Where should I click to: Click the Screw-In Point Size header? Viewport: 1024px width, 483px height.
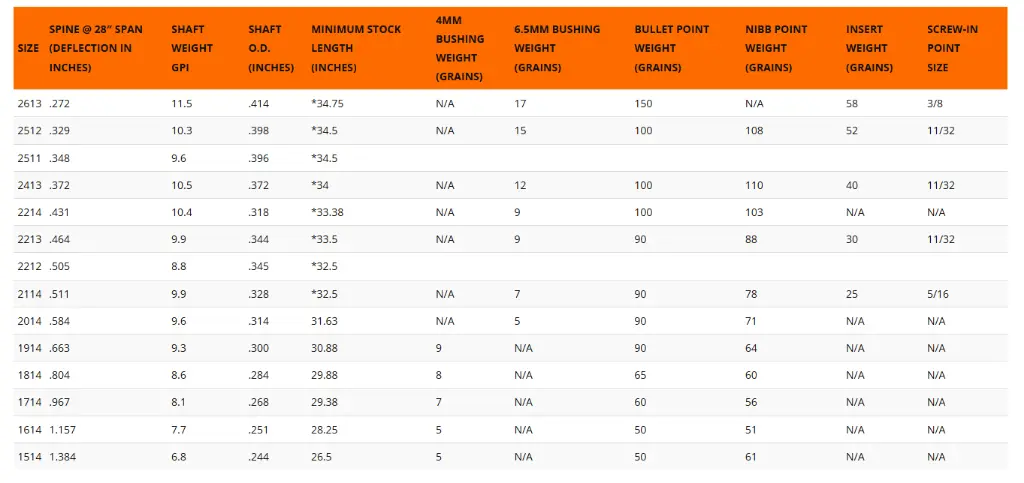tap(952, 48)
